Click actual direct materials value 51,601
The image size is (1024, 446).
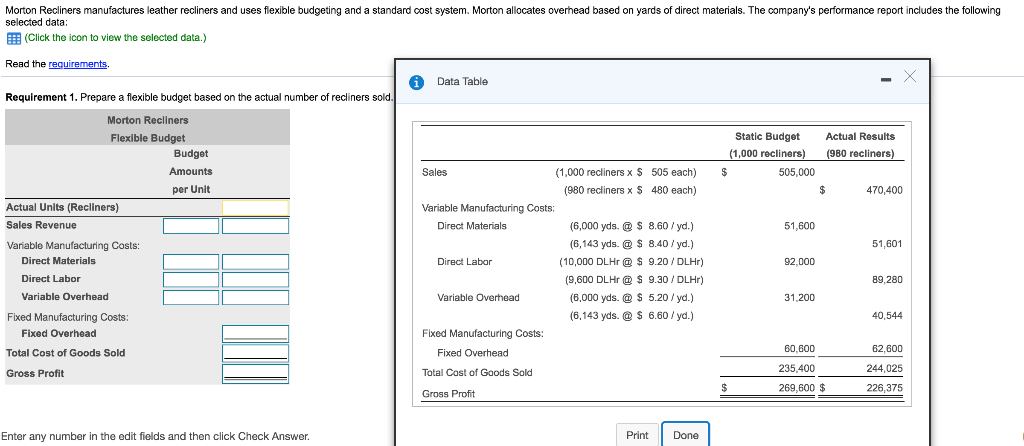pos(887,244)
